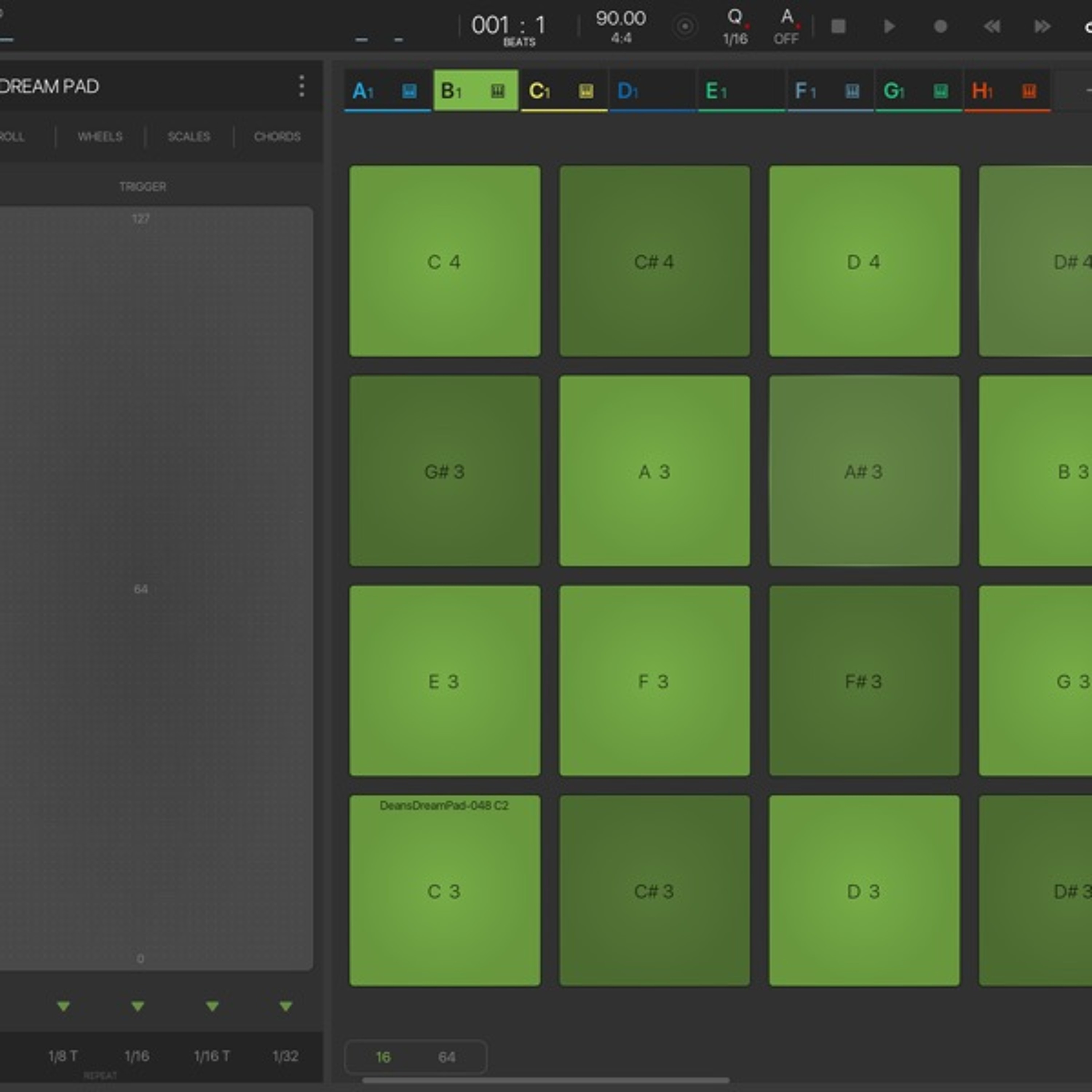Open the keyboard icon on track A1
1092x1092 pixels.
(409, 91)
